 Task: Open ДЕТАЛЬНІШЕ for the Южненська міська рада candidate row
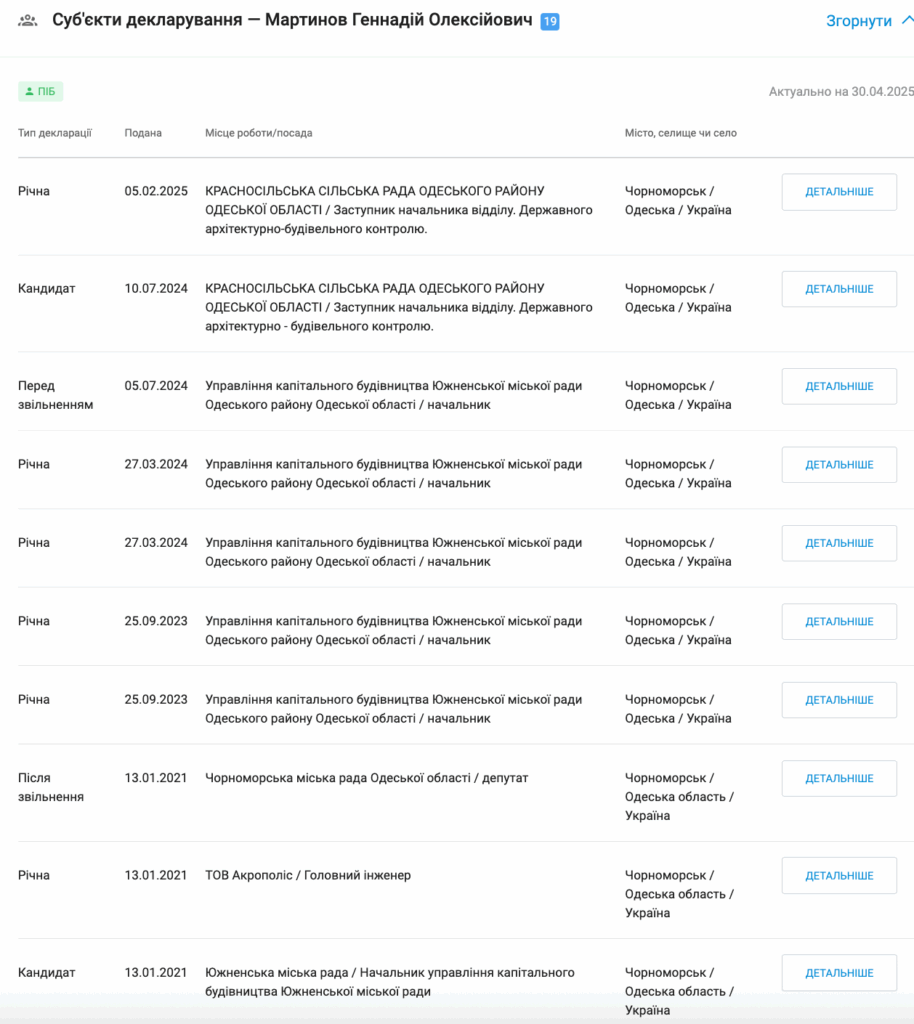839,973
